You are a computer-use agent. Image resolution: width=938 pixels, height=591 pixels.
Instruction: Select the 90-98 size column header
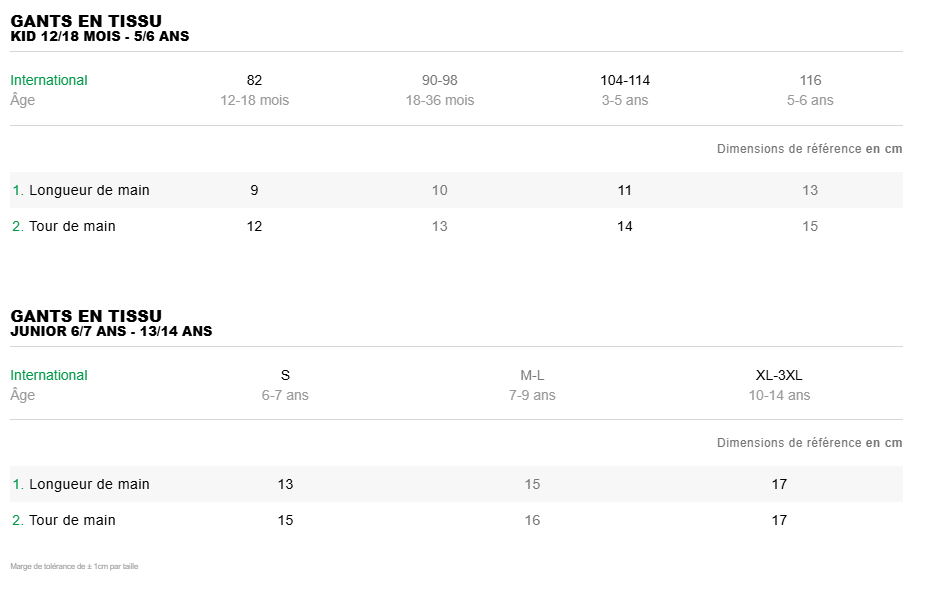click(440, 80)
